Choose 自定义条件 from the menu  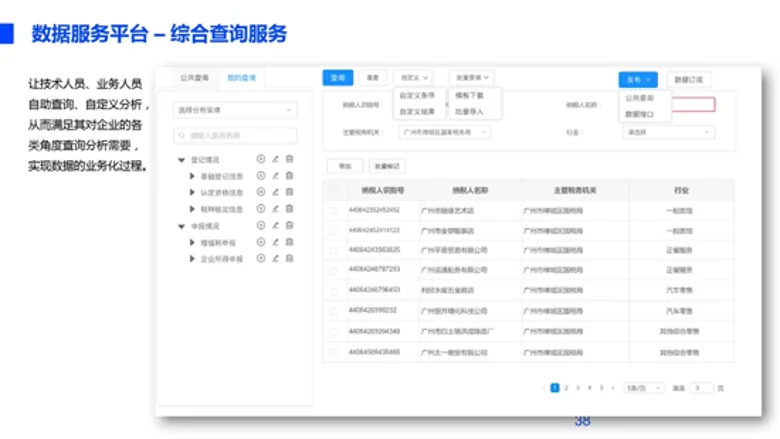[417, 95]
